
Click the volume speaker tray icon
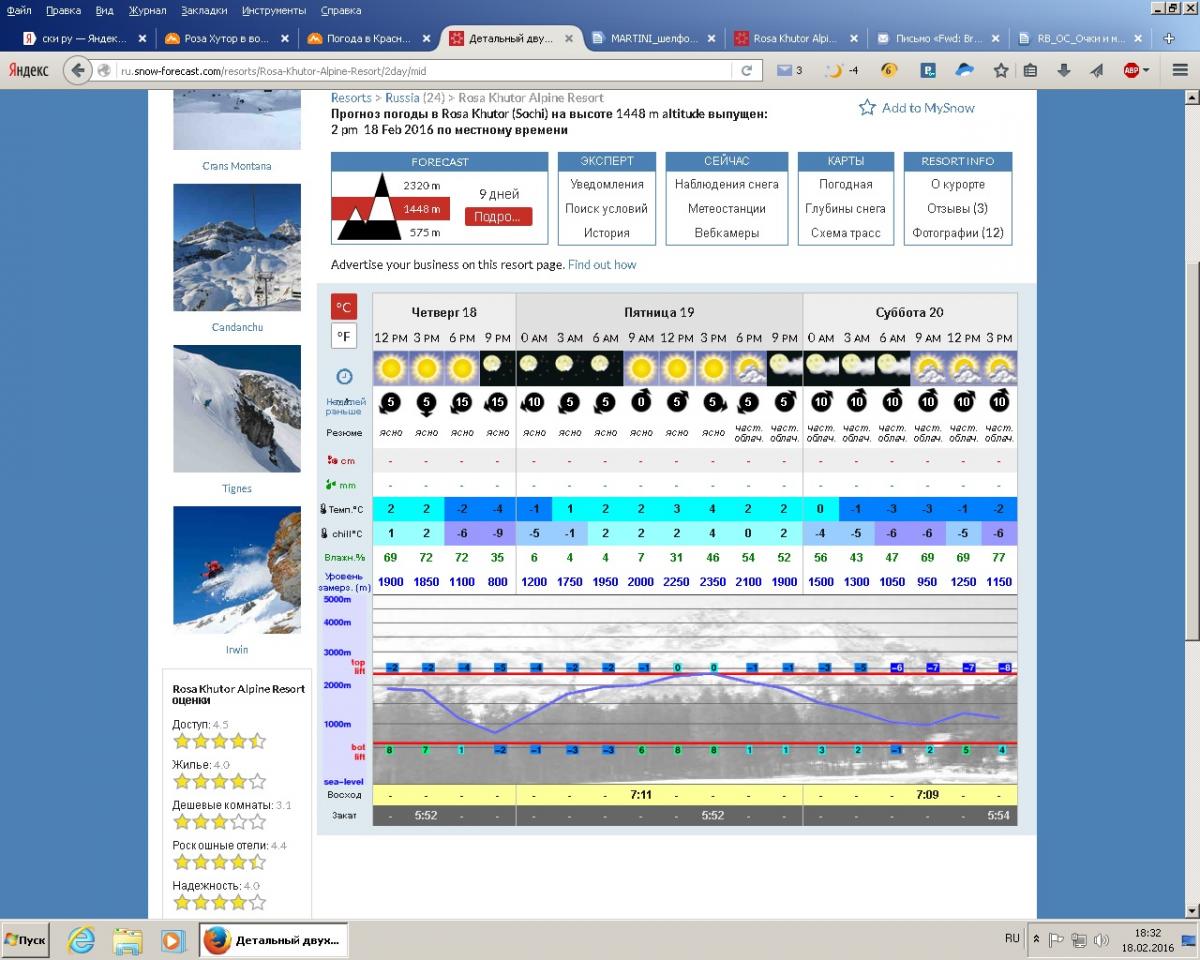[x=1102, y=940]
